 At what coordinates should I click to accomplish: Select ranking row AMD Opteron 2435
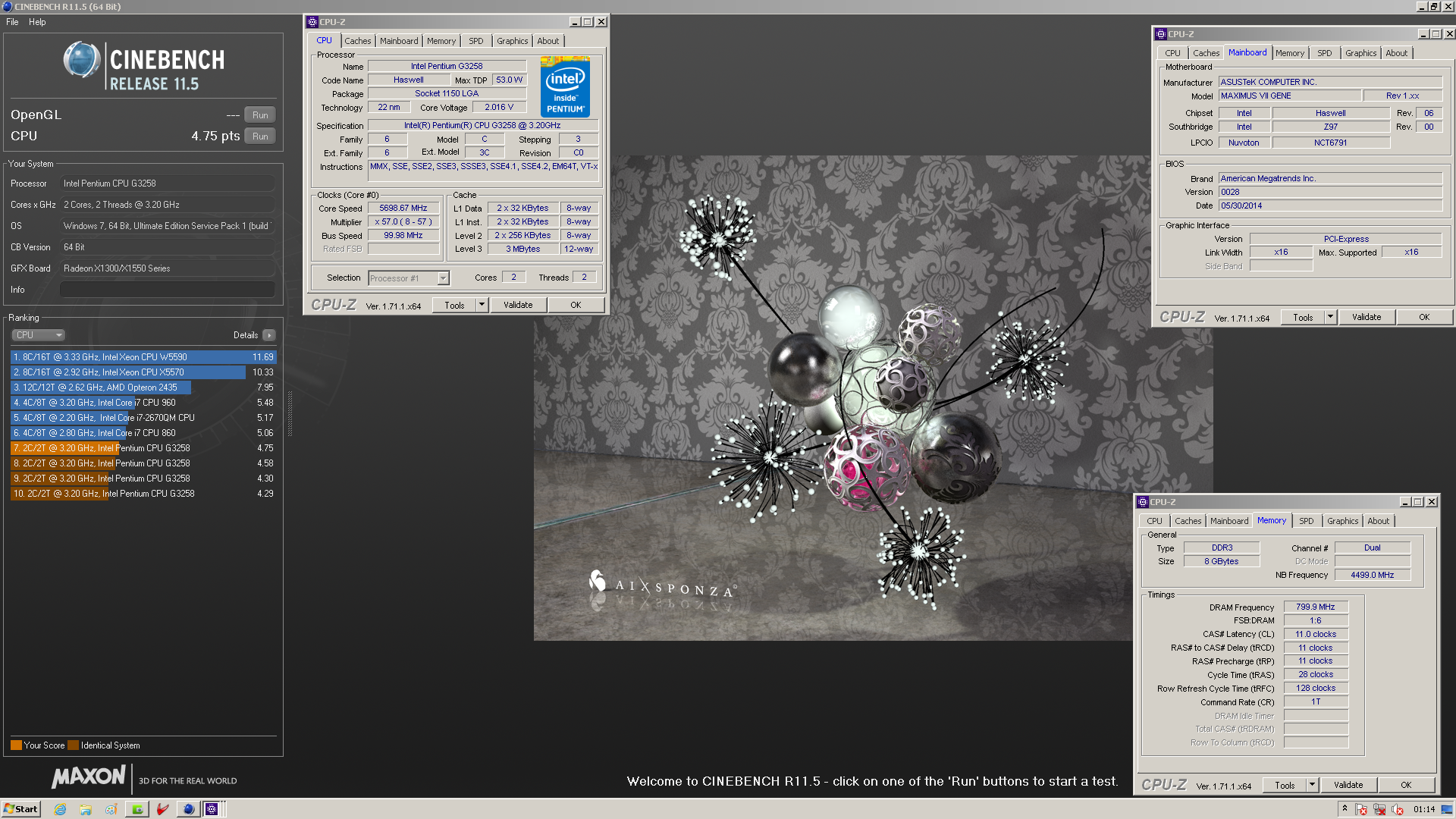click(x=143, y=388)
